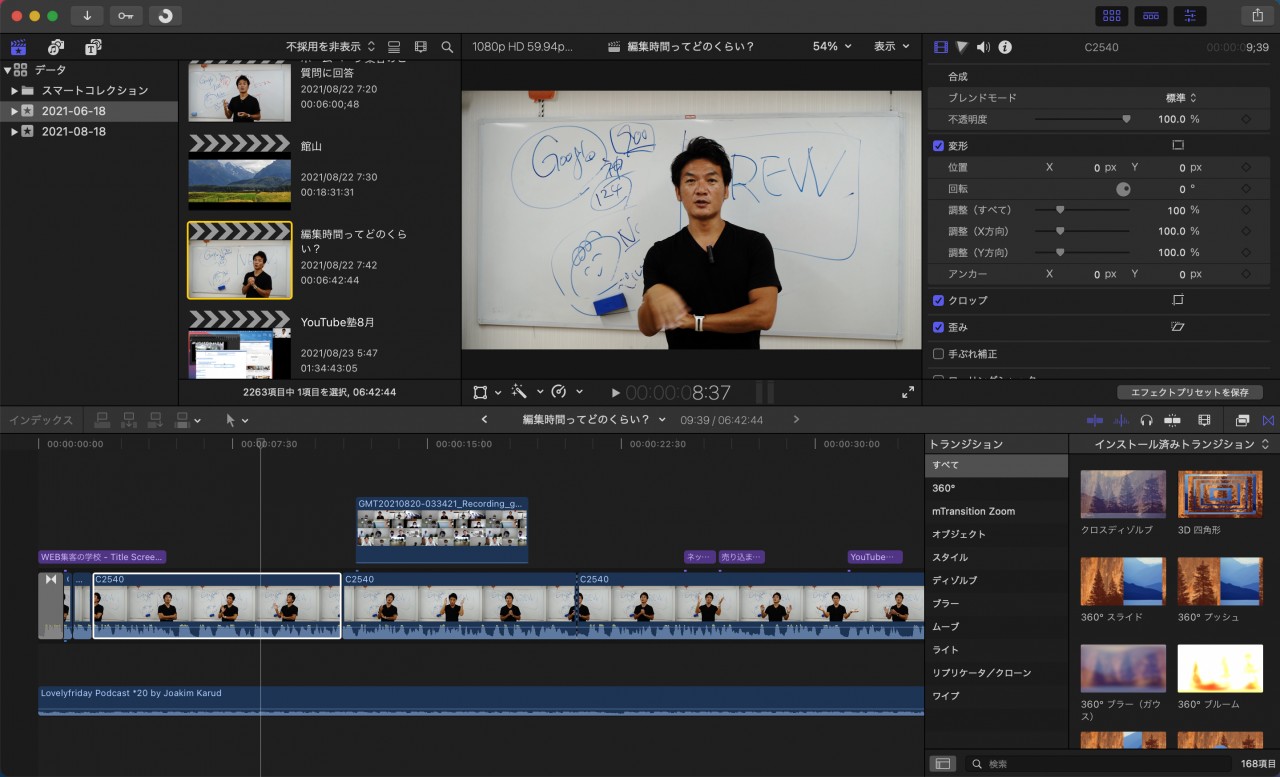Screen dimensions: 1280x777
Task: Open ブレンドモード 標準 dropdown
Action: pyautogui.click(x=1181, y=98)
